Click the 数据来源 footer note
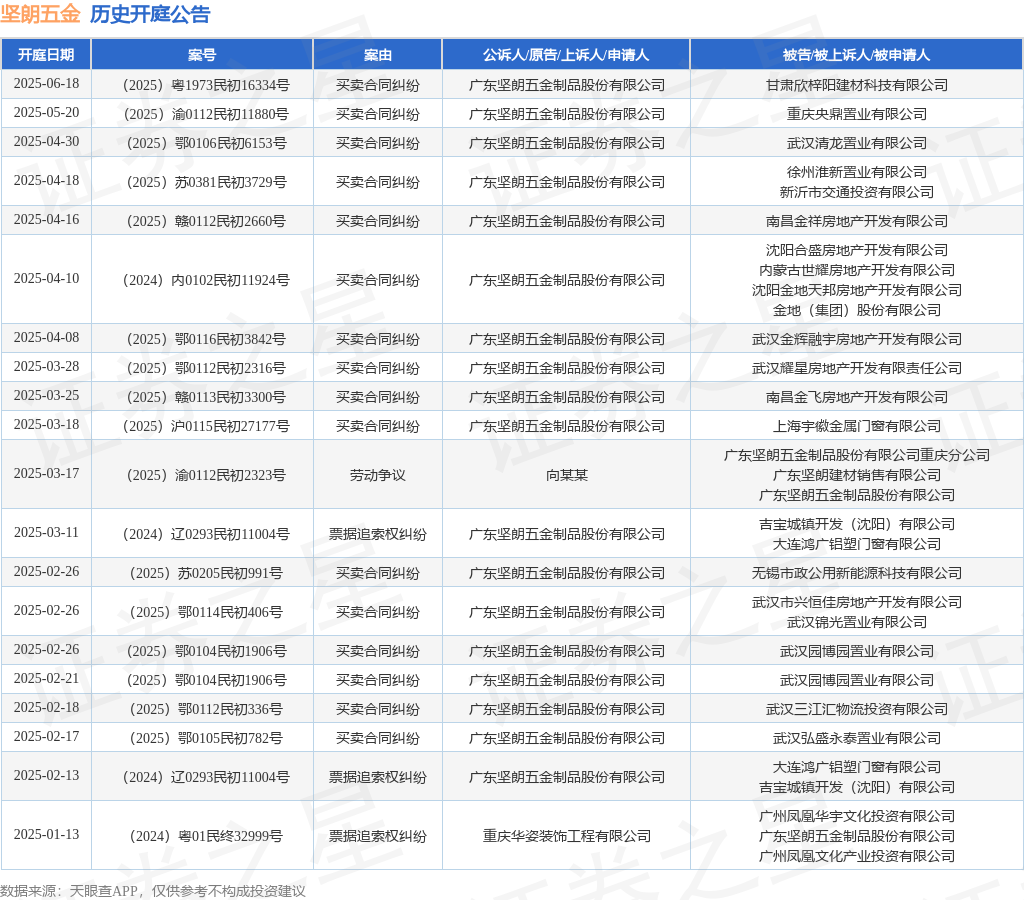 153,891
